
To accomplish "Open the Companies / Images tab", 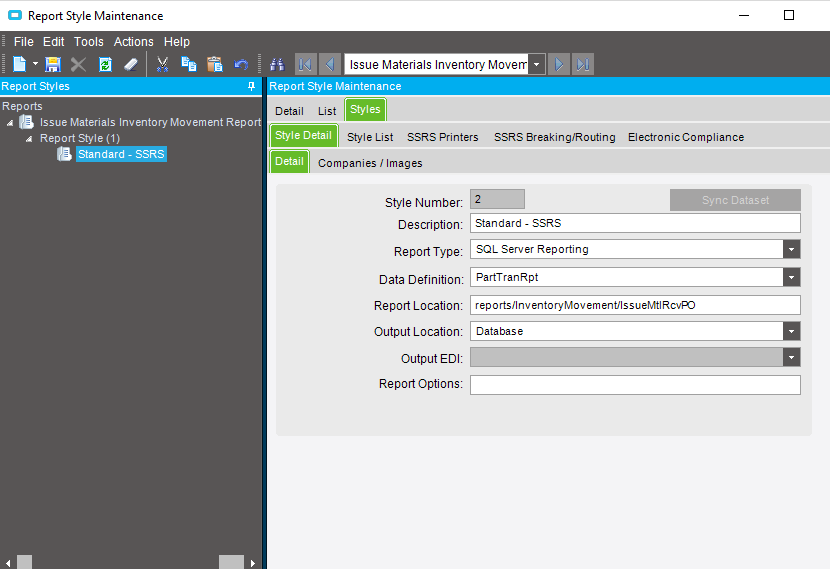I will [370, 163].
